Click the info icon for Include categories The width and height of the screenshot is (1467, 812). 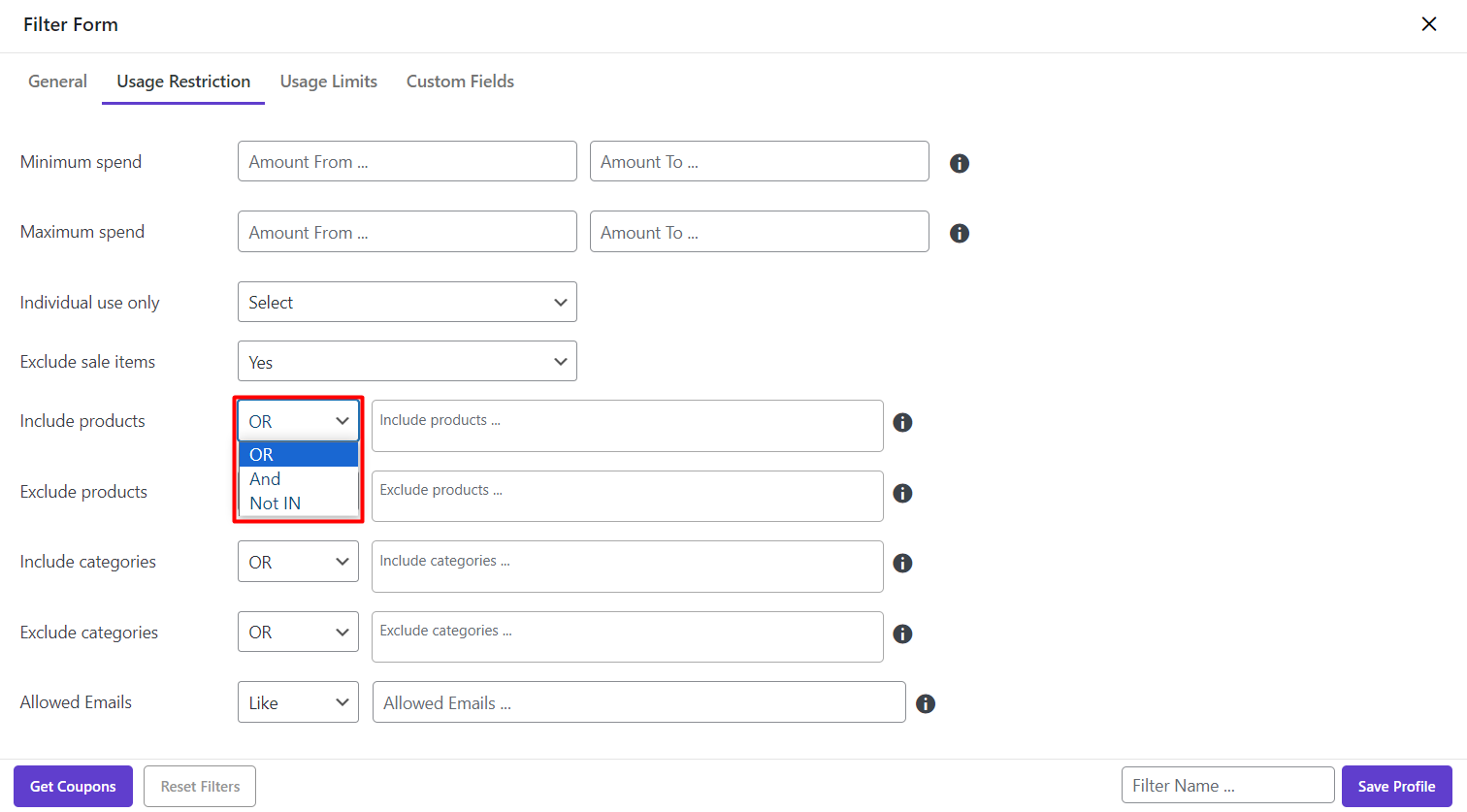(902, 563)
